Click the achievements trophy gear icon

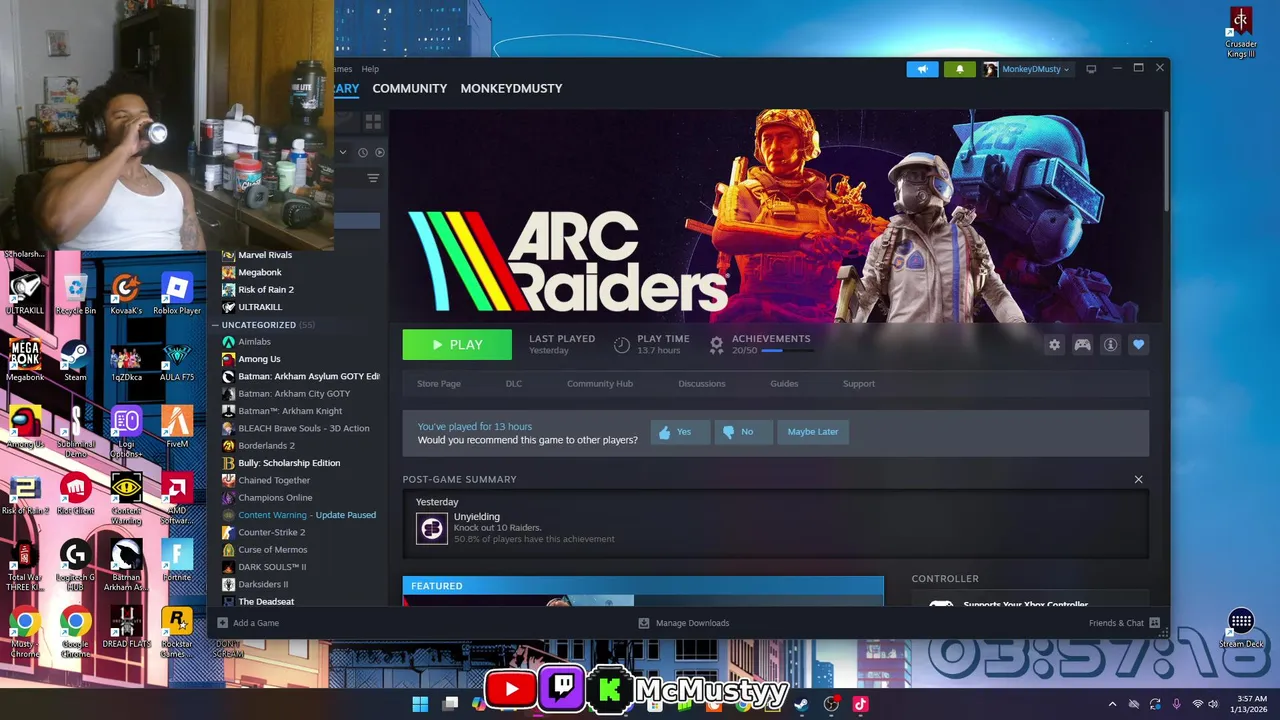(716, 344)
